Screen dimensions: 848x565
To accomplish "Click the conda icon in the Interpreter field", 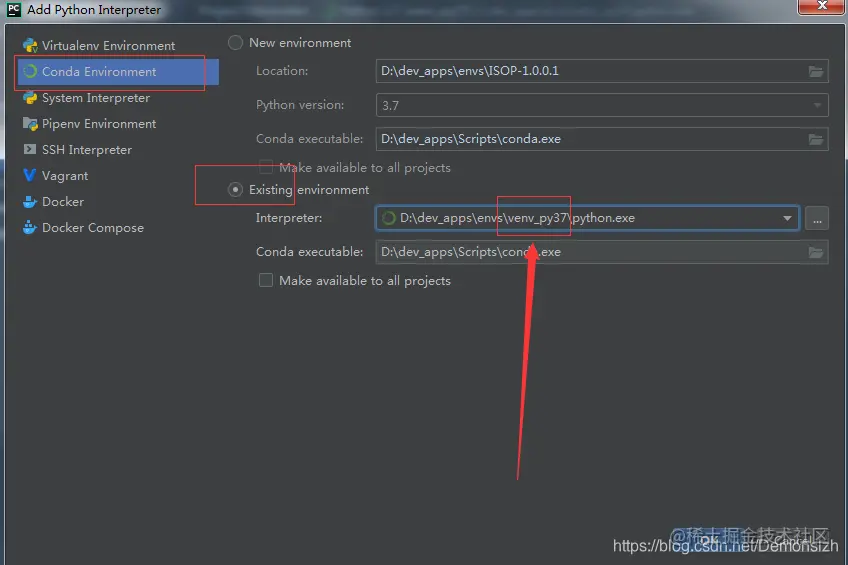I will point(388,218).
